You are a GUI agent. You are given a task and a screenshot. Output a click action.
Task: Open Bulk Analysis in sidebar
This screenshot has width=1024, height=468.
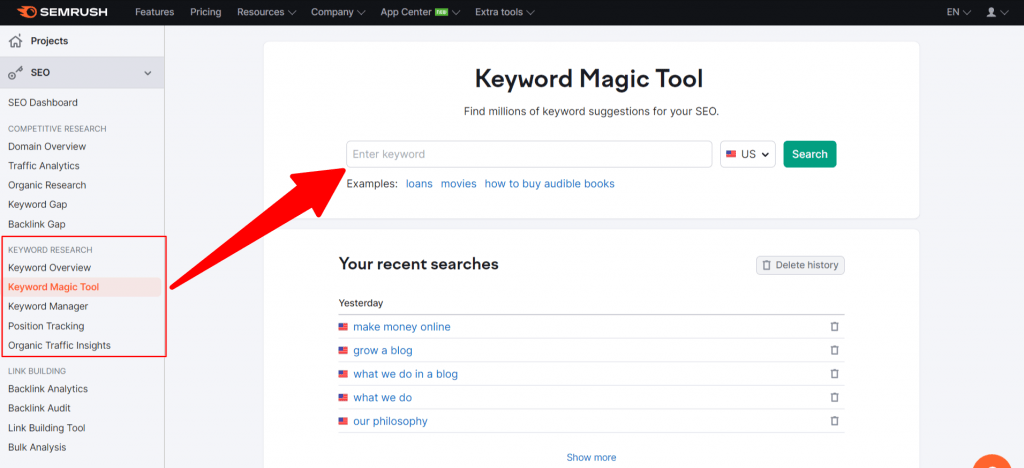click(x=37, y=447)
